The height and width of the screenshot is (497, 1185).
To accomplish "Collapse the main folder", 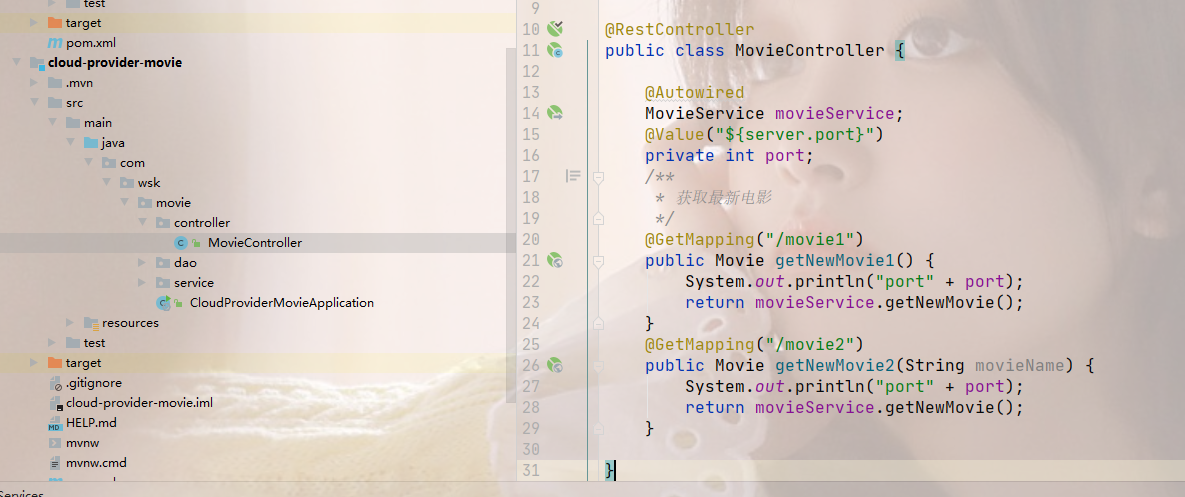I will pos(52,123).
